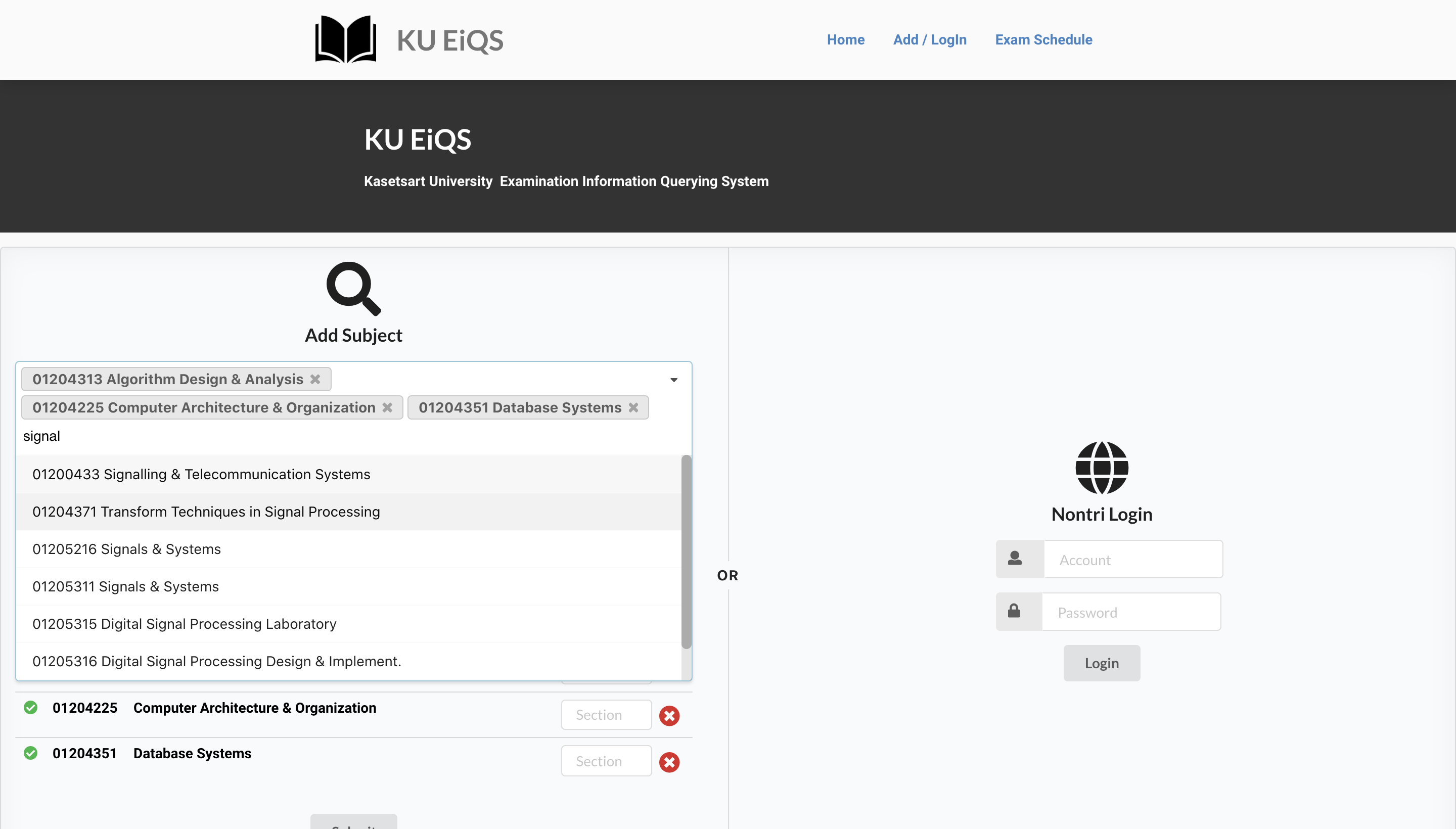Delete the 01204351 subject row with red X

[x=669, y=762]
